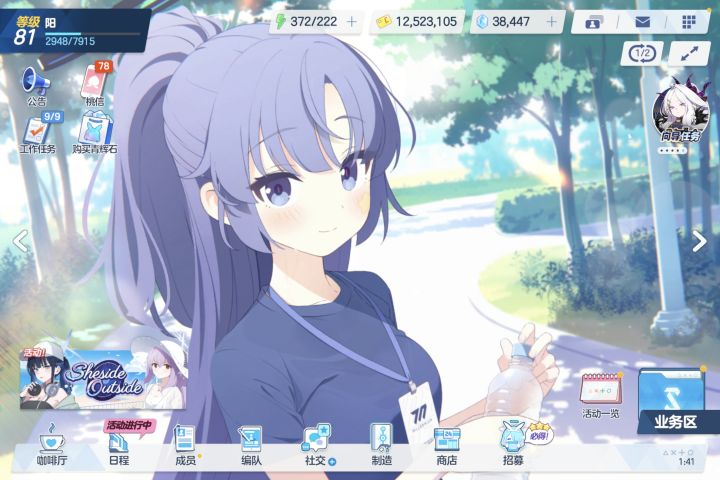Open 向导任务 guide mission avatar

click(681, 111)
